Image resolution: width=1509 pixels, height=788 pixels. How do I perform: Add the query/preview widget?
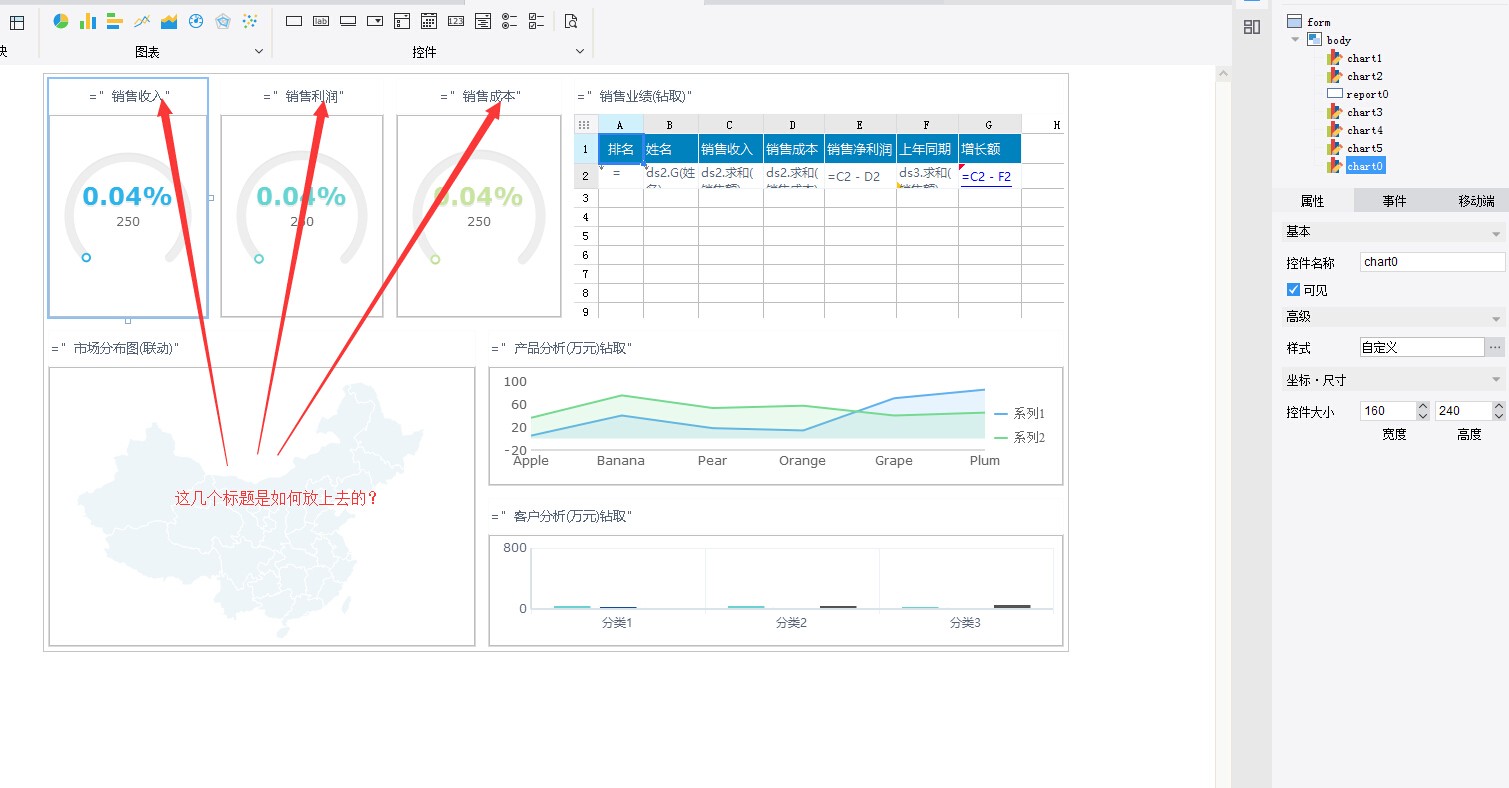(571, 21)
